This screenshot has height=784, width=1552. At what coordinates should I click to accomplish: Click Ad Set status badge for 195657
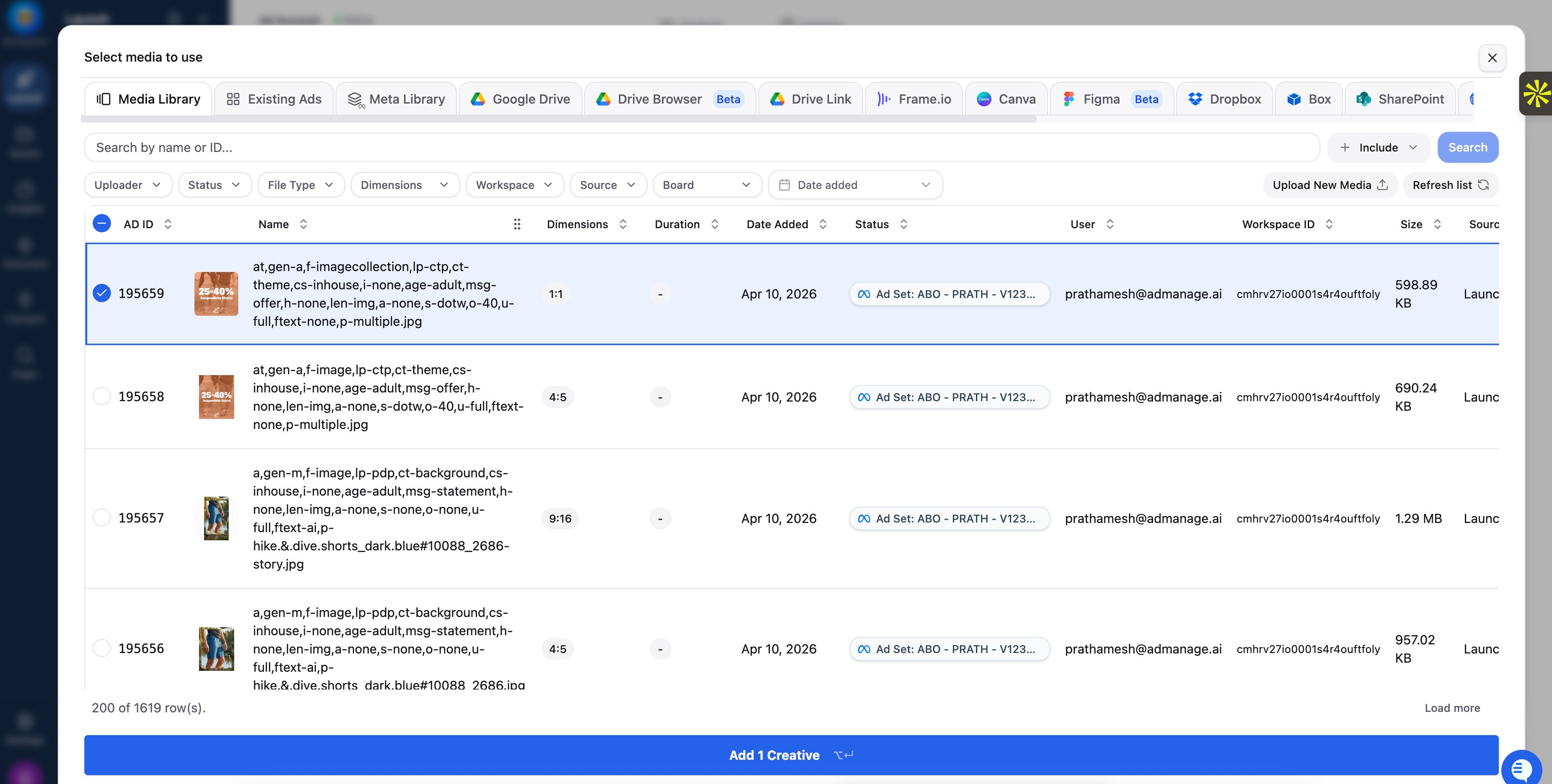pos(949,518)
